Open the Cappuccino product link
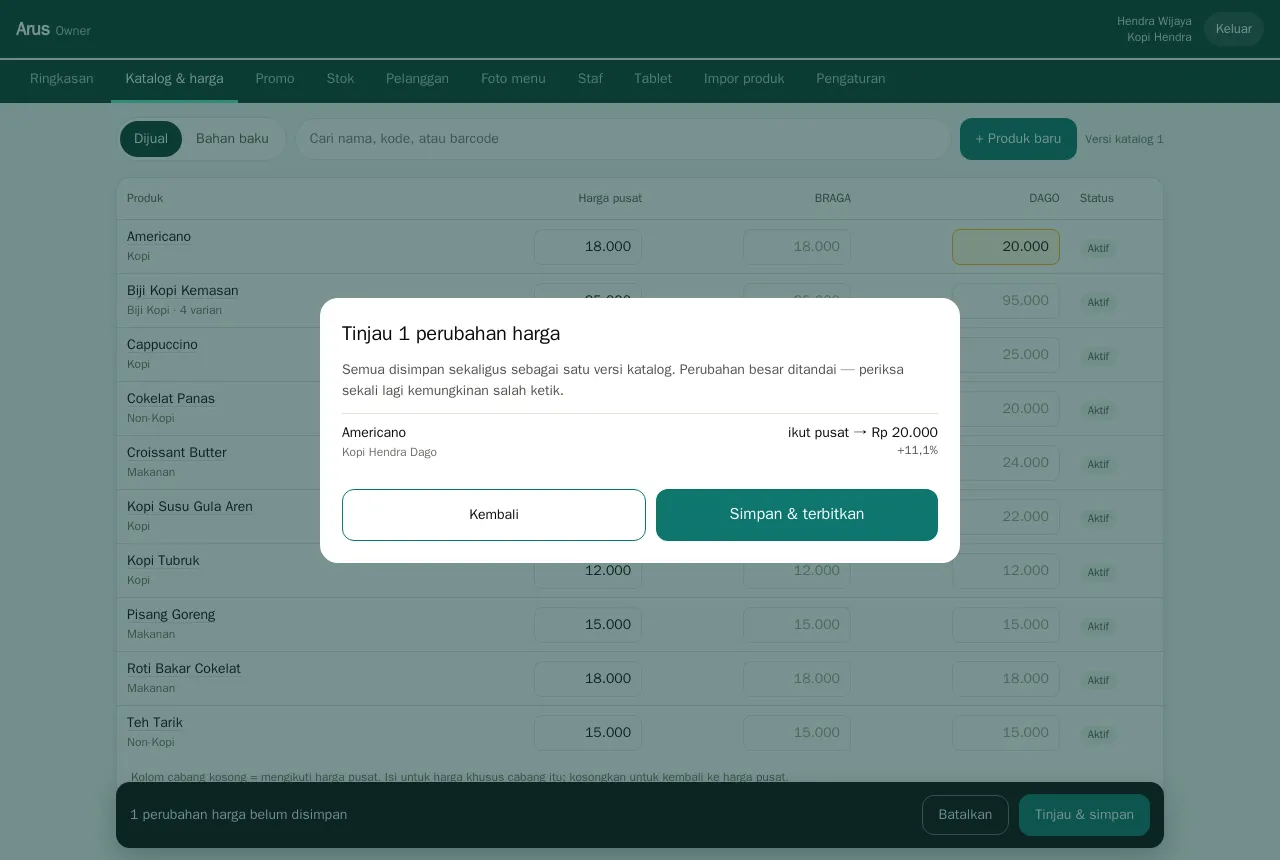This screenshot has height=860, width=1280. (x=162, y=345)
